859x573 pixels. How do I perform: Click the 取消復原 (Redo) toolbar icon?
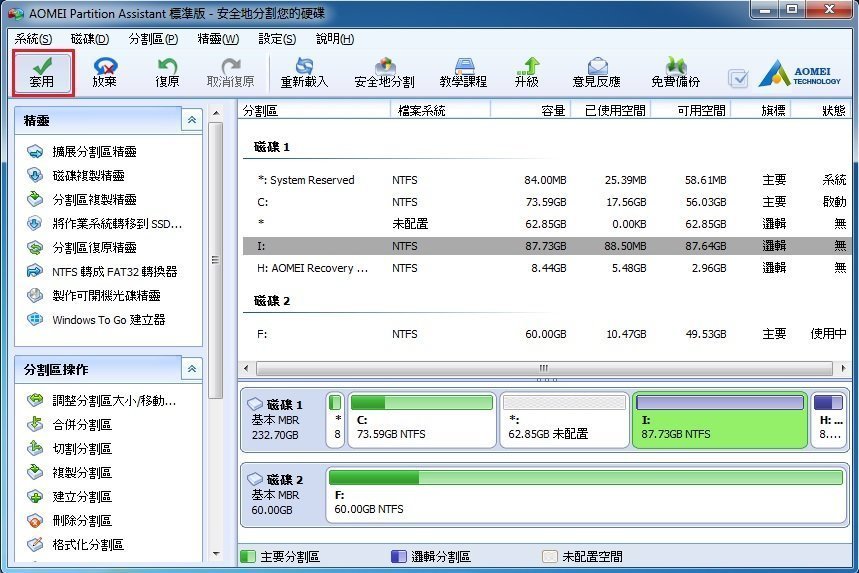pos(230,73)
